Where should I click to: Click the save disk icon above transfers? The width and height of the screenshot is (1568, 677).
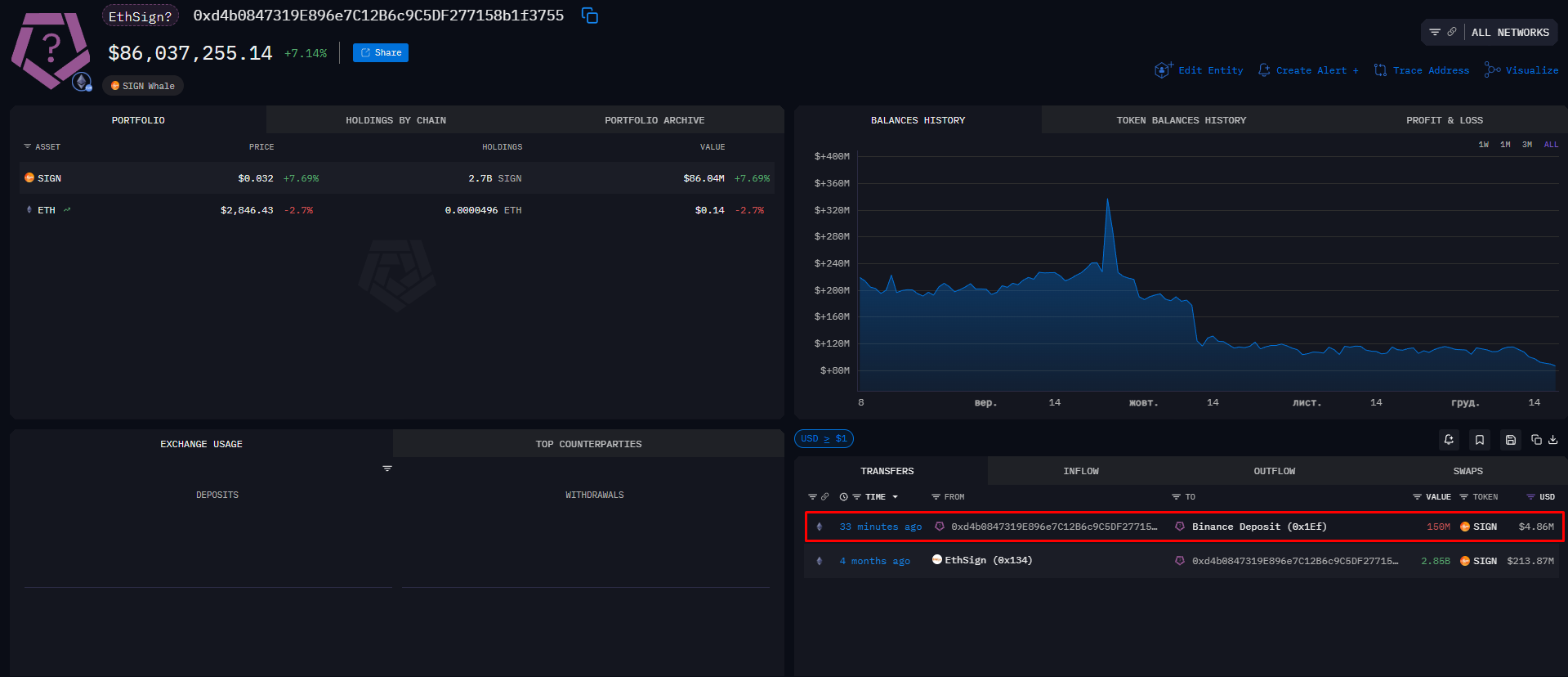pyautogui.click(x=1510, y=440)
